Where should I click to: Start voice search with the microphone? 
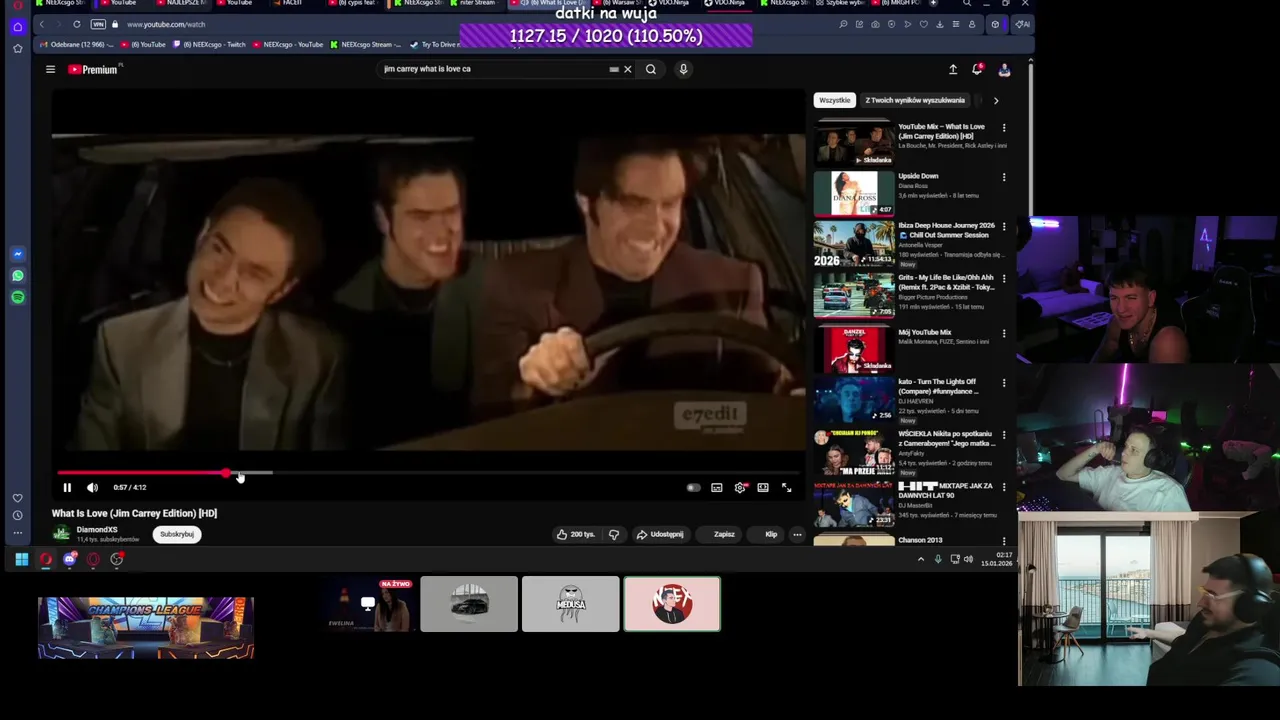pyautogui.click(x=683, y=69)
